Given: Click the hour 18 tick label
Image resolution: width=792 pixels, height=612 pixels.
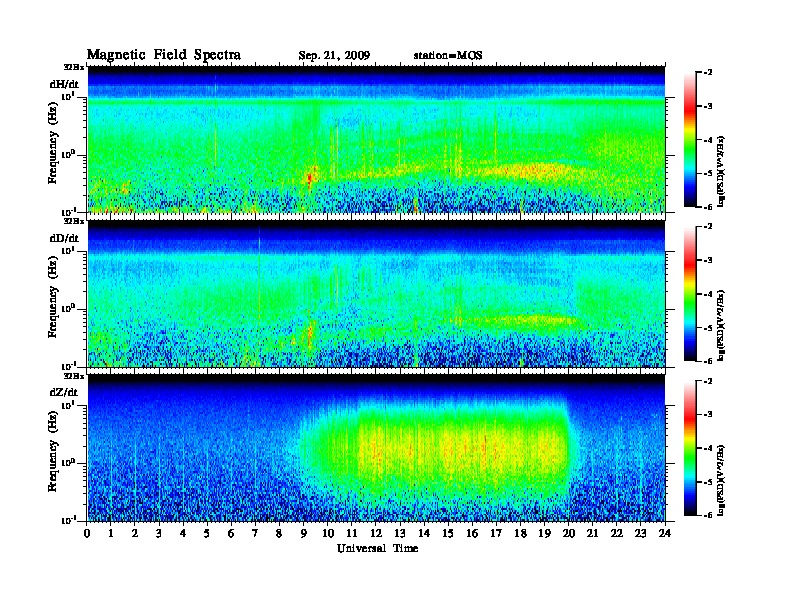Looking at the screenshot, I should point(520,534).
